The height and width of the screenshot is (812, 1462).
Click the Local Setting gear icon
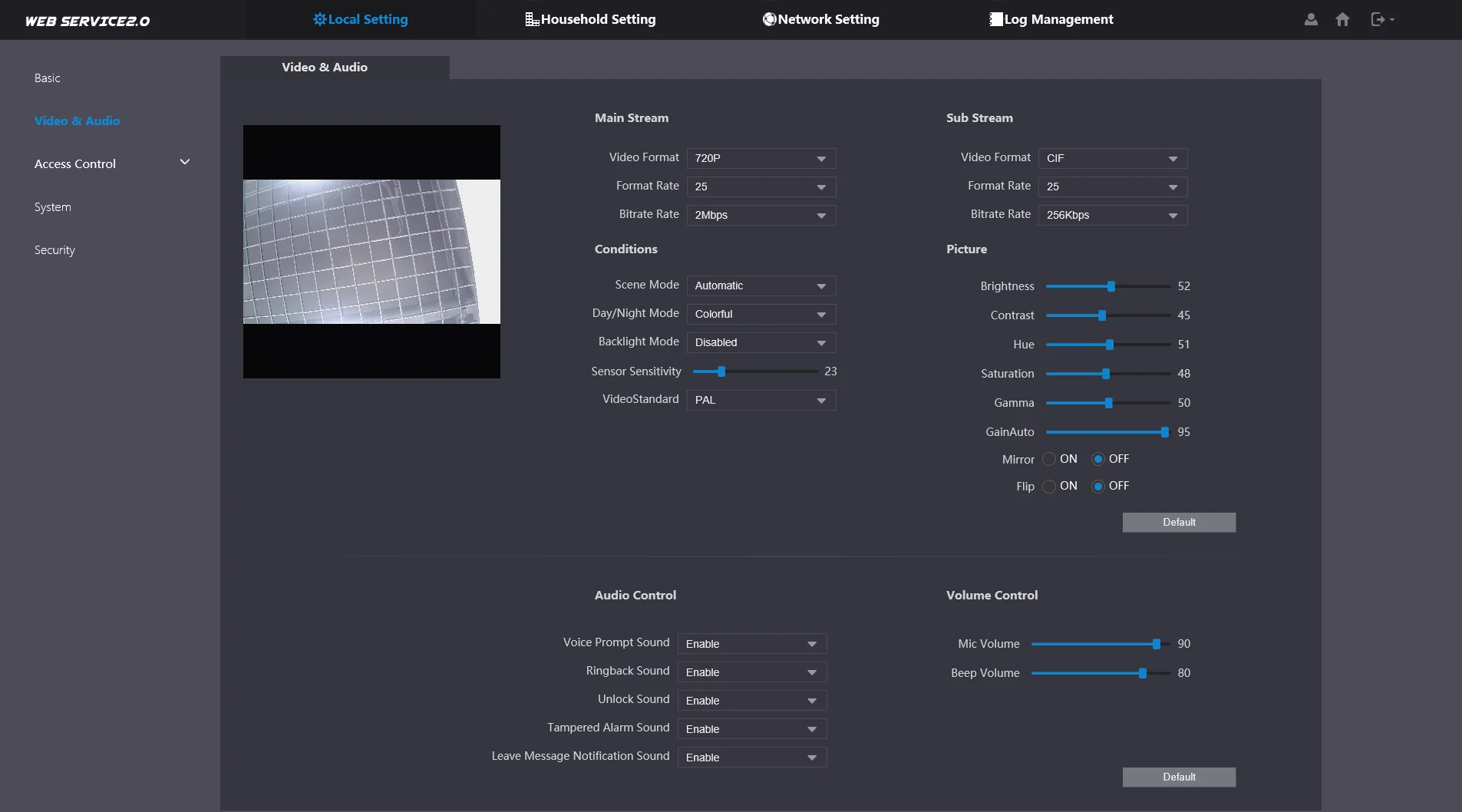(320, 19)
